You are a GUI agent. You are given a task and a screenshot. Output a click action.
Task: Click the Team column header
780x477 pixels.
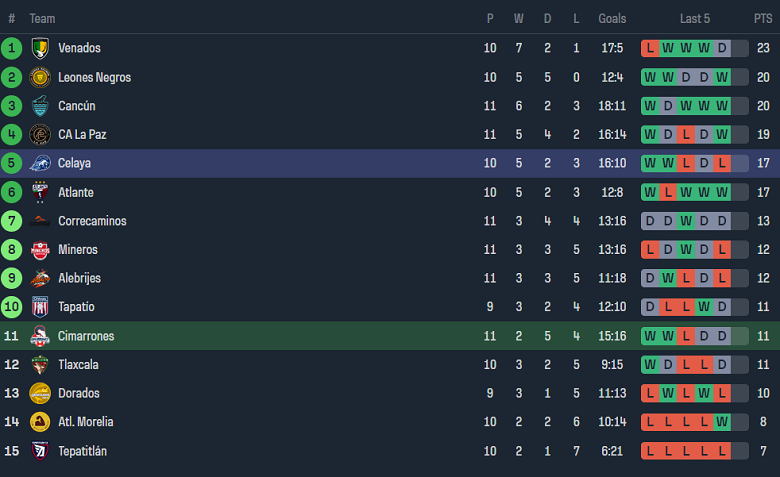click(x=43, y=19)
